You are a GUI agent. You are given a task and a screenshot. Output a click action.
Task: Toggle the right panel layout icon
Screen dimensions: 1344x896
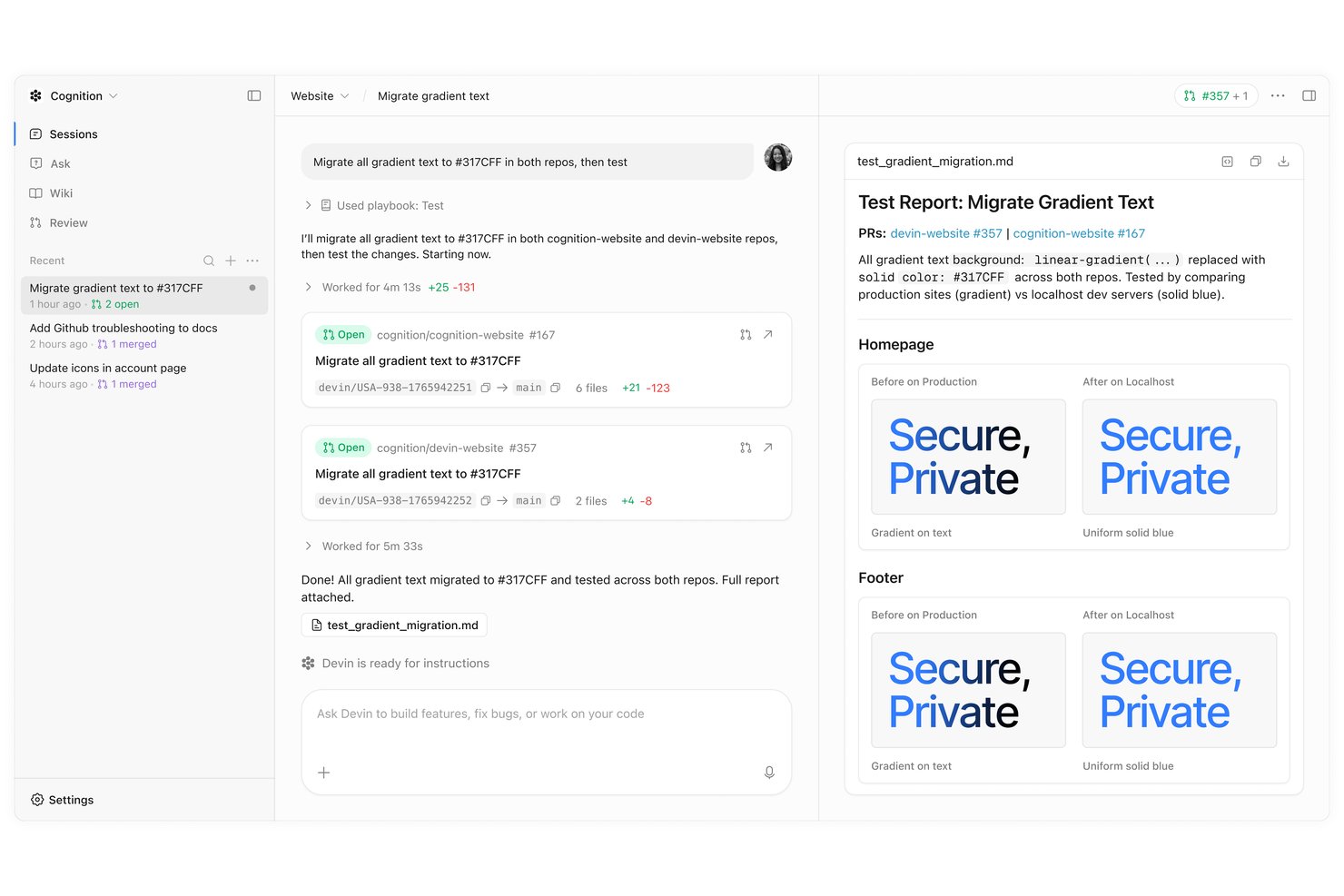click(x=1309, y=95)
